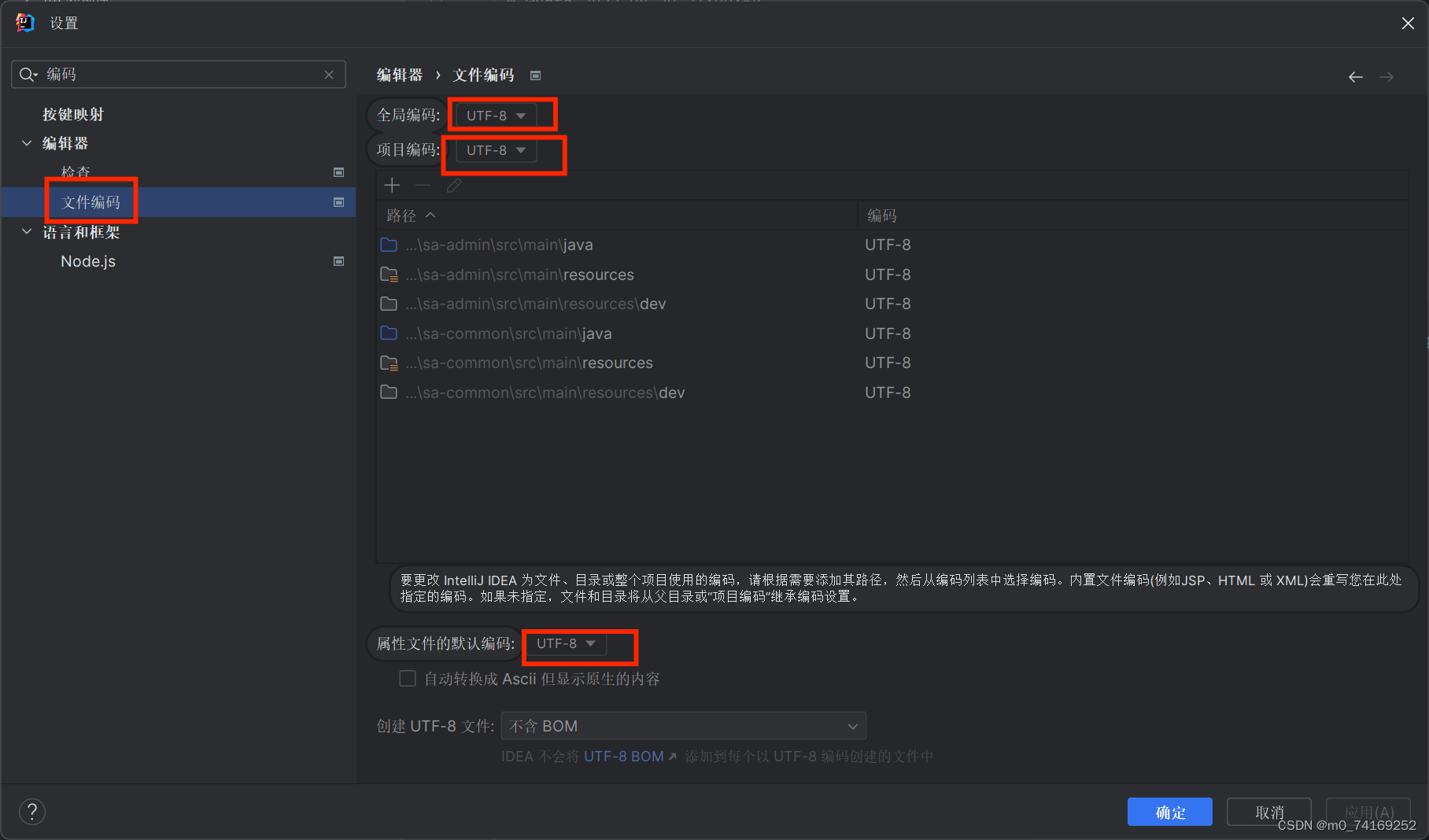Click the panel icon beside Node.js entry
The width and height of the screenshot is (1429, 840).
coord(339,260)
